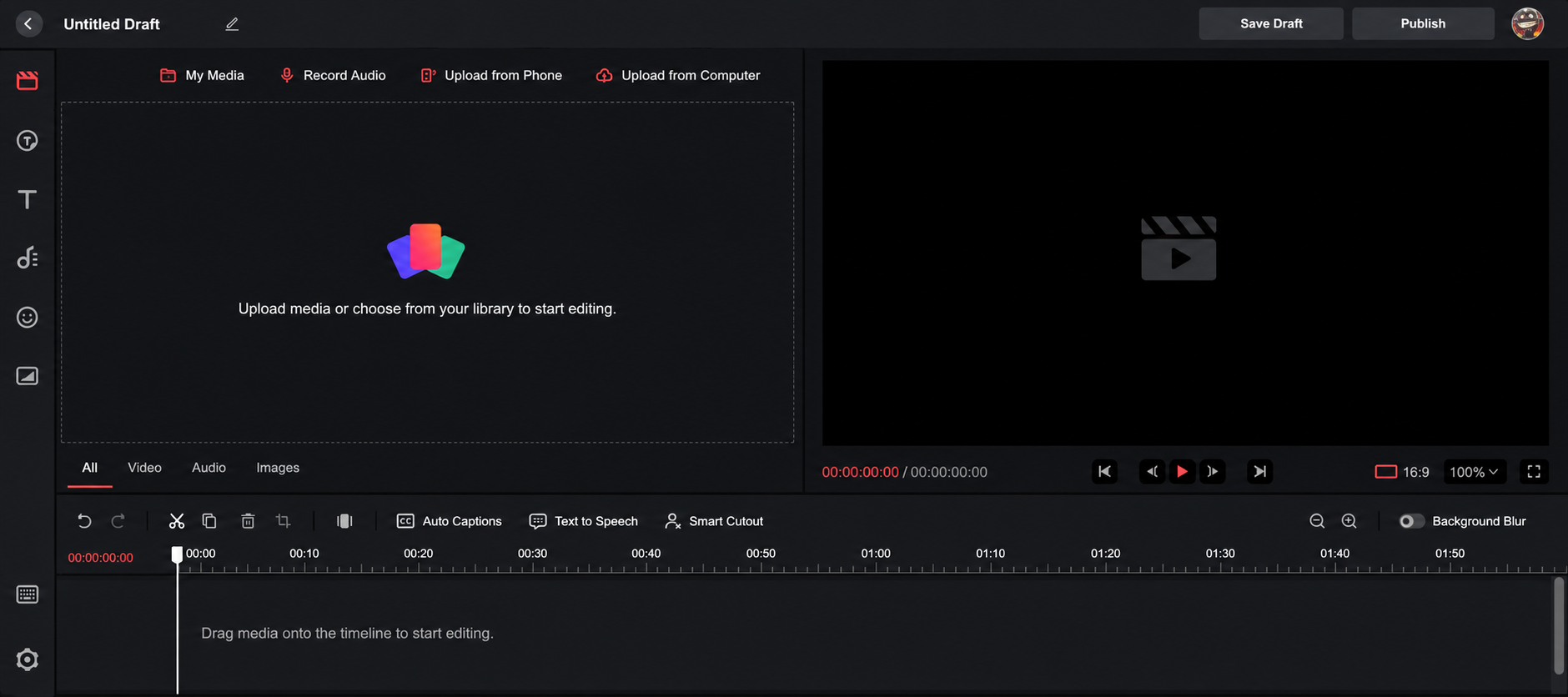Go back using the arrow beside Untitled Draft

28,23
